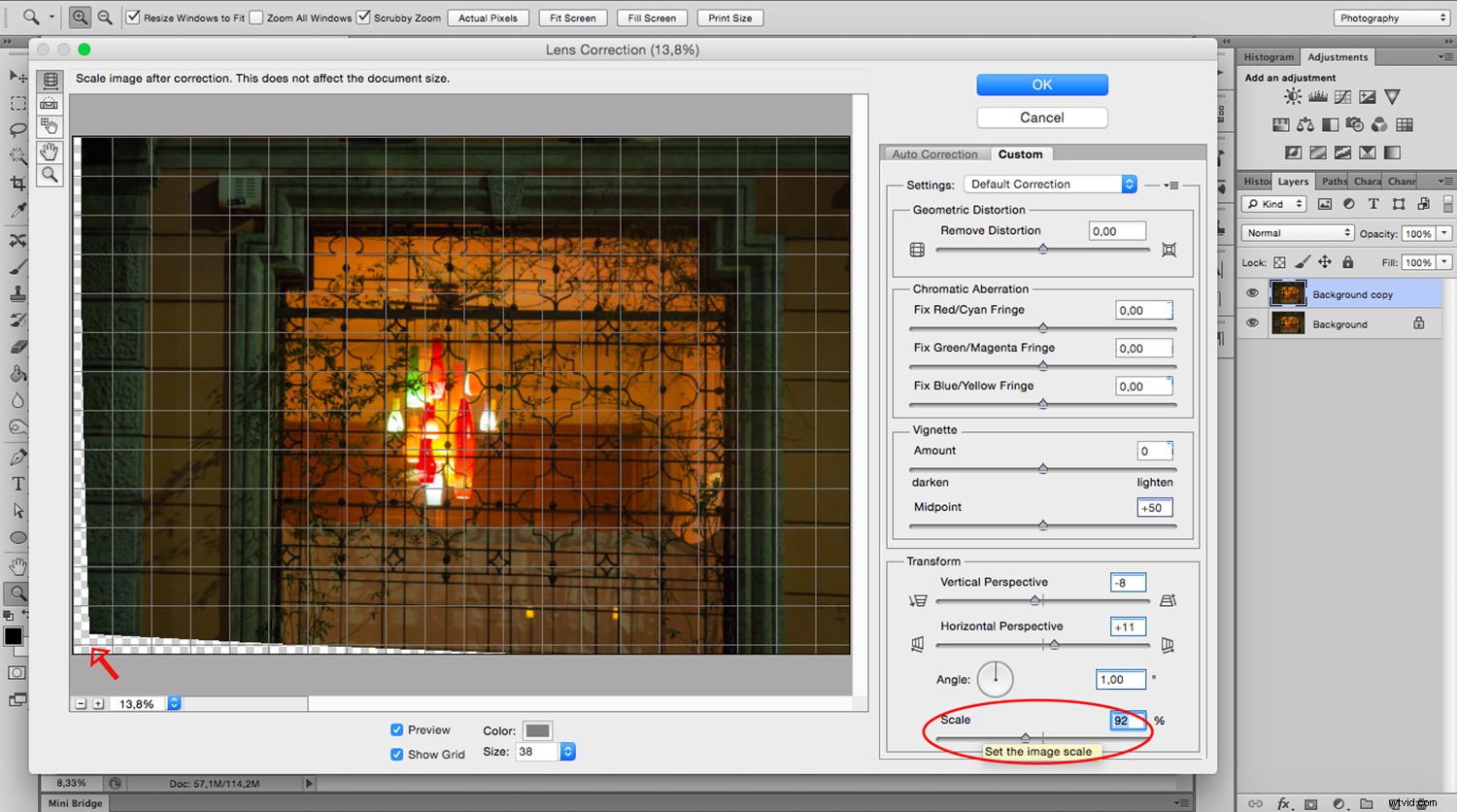
Task: Open the layer blend mode dropdown showing Normal
Action: click(1297, 232)
